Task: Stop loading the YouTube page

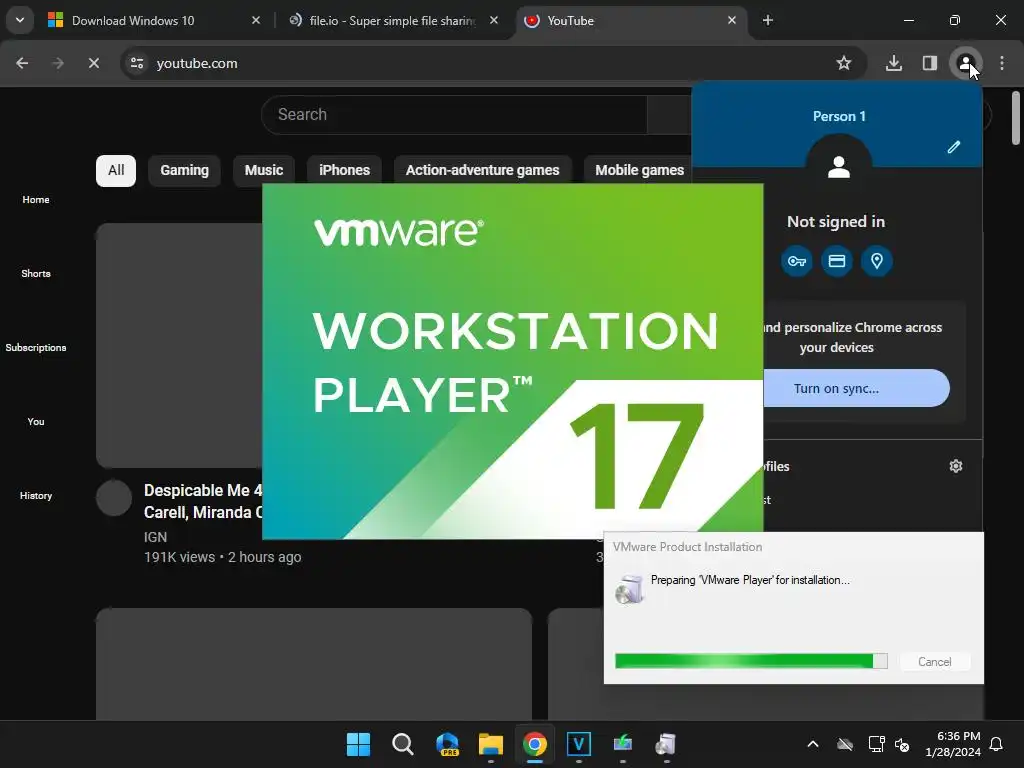Action: (x=94, y=63)
